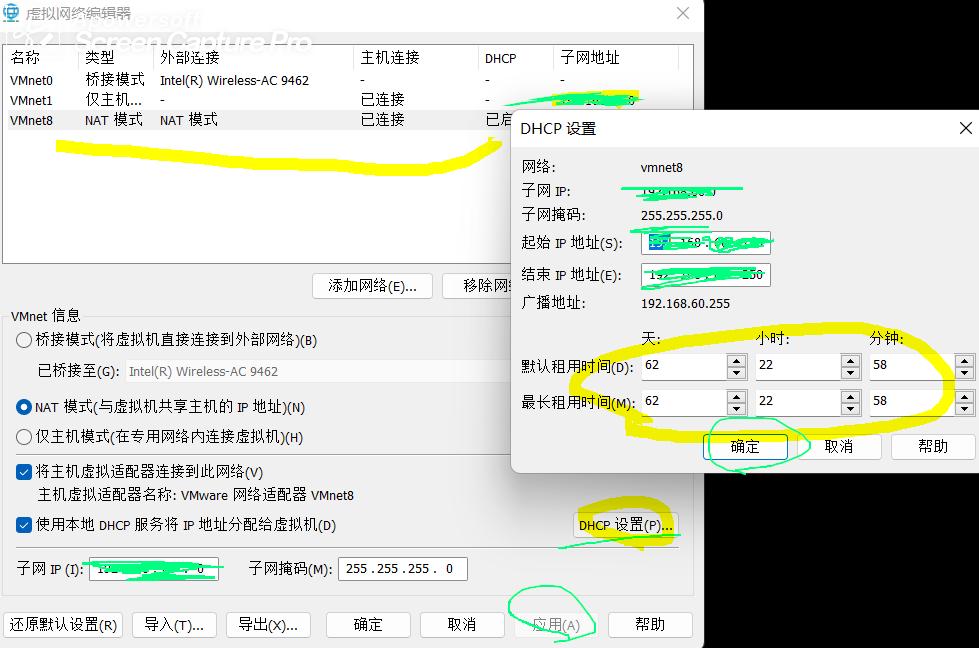The image size is (979, 648).
Task: Disable 使用本地 DHCP 服务 checkbox
Action: tap(22, 524)
